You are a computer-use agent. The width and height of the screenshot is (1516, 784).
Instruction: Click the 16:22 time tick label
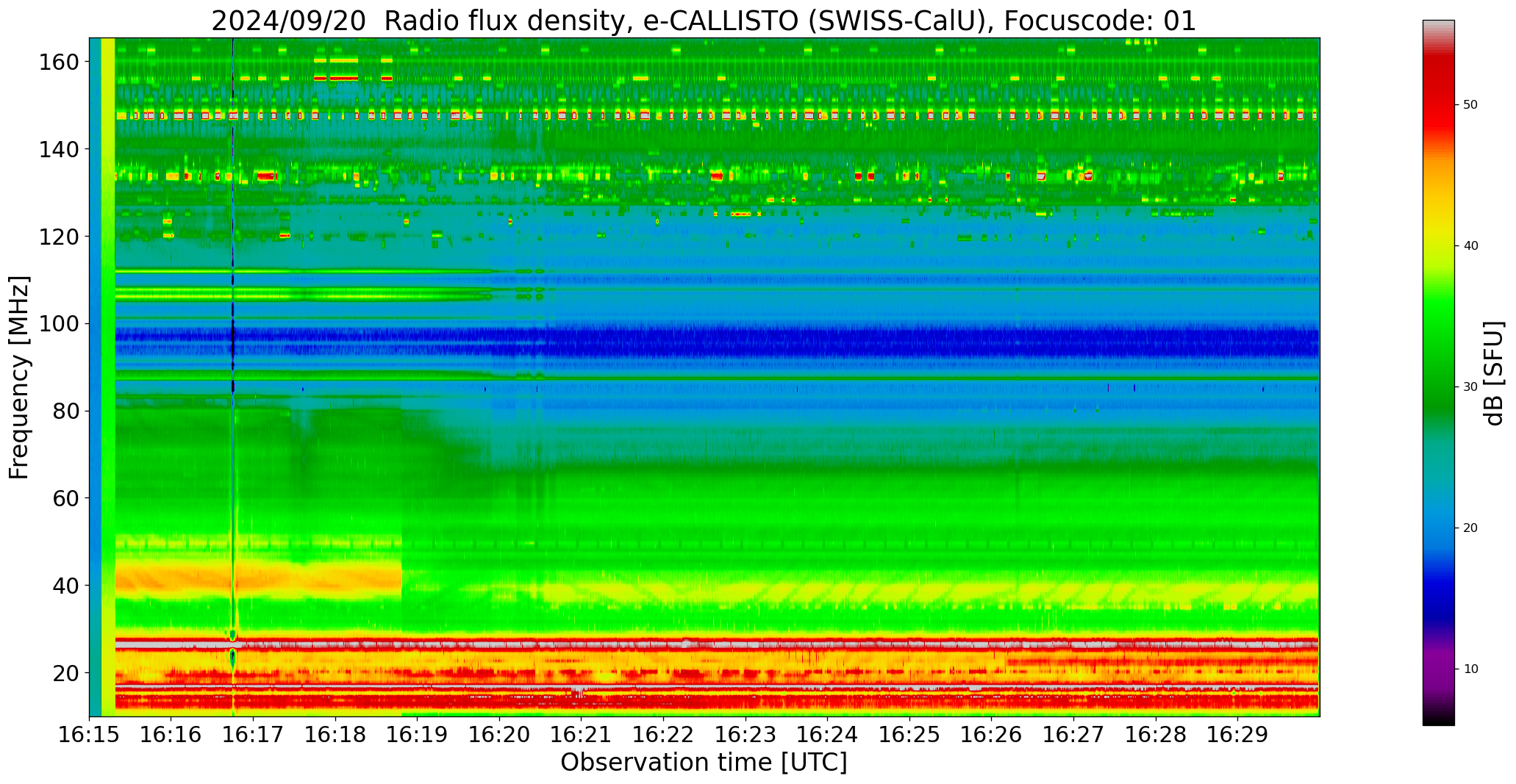coord(663,735)
